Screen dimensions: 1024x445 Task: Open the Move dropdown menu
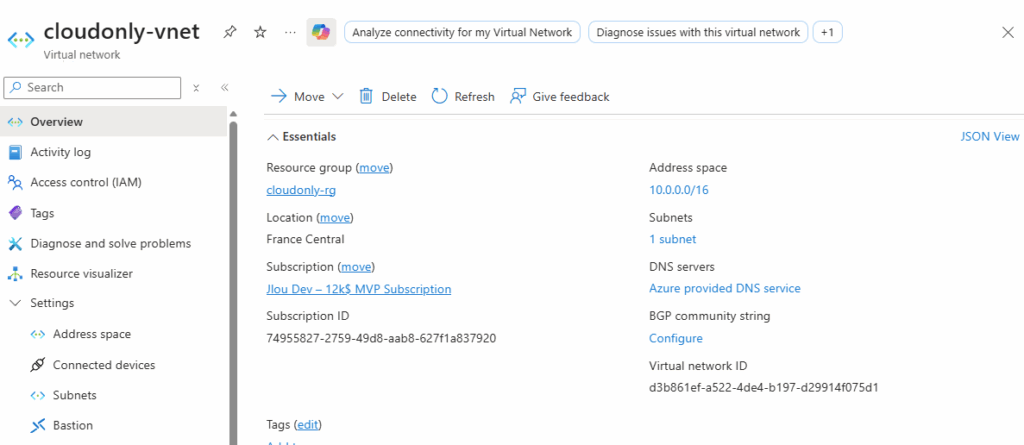click(x=307, y=96)
